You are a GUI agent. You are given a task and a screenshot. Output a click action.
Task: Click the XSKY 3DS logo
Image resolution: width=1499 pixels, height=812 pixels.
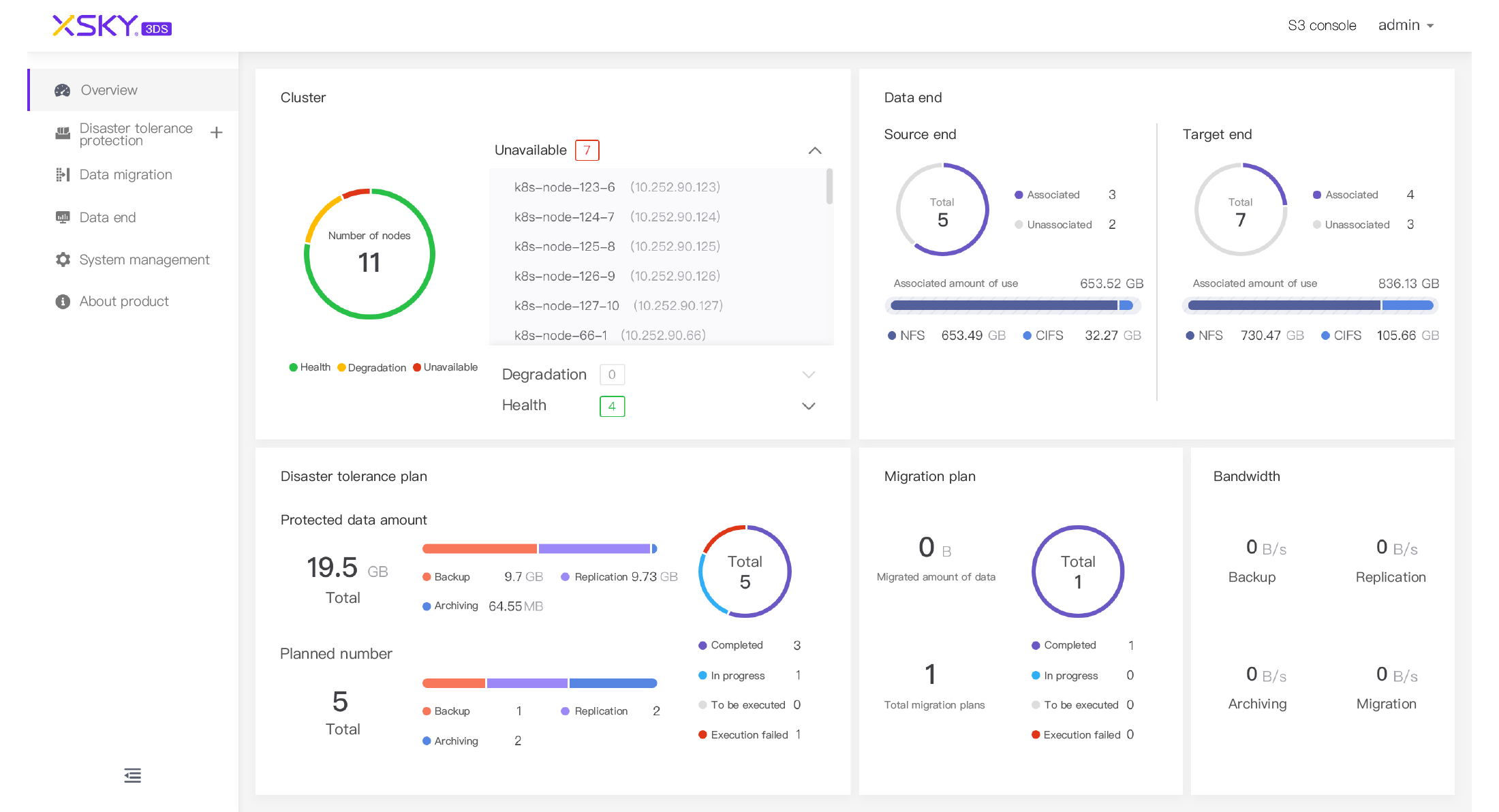click(x=112, y=26)
